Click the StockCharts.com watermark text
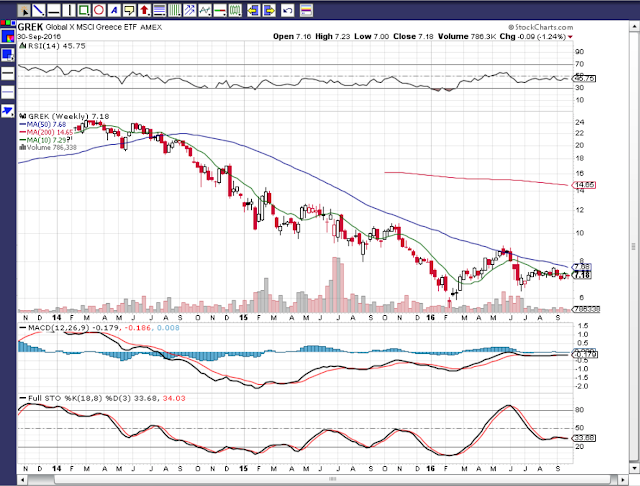The width and height of the screenshot is (640, 486). point(540,27)
